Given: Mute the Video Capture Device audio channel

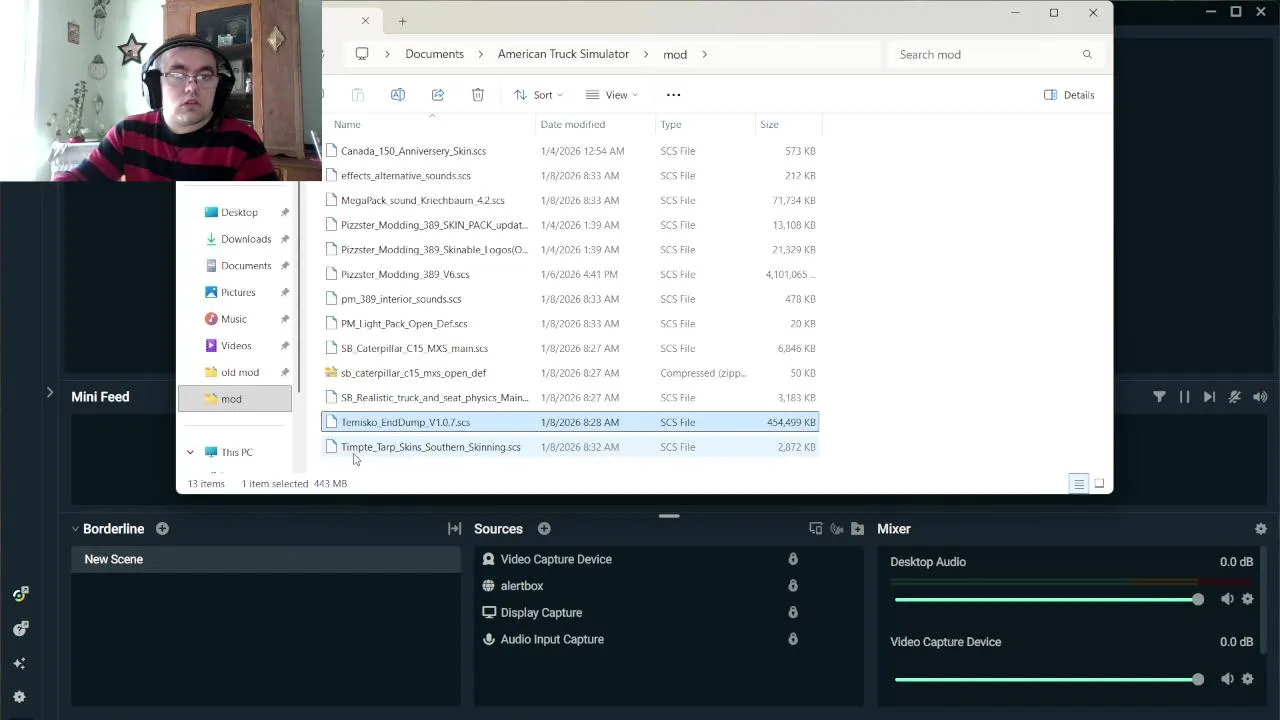Looking at the screenshot, I should pyautogui.click(x=1227, y=679).
